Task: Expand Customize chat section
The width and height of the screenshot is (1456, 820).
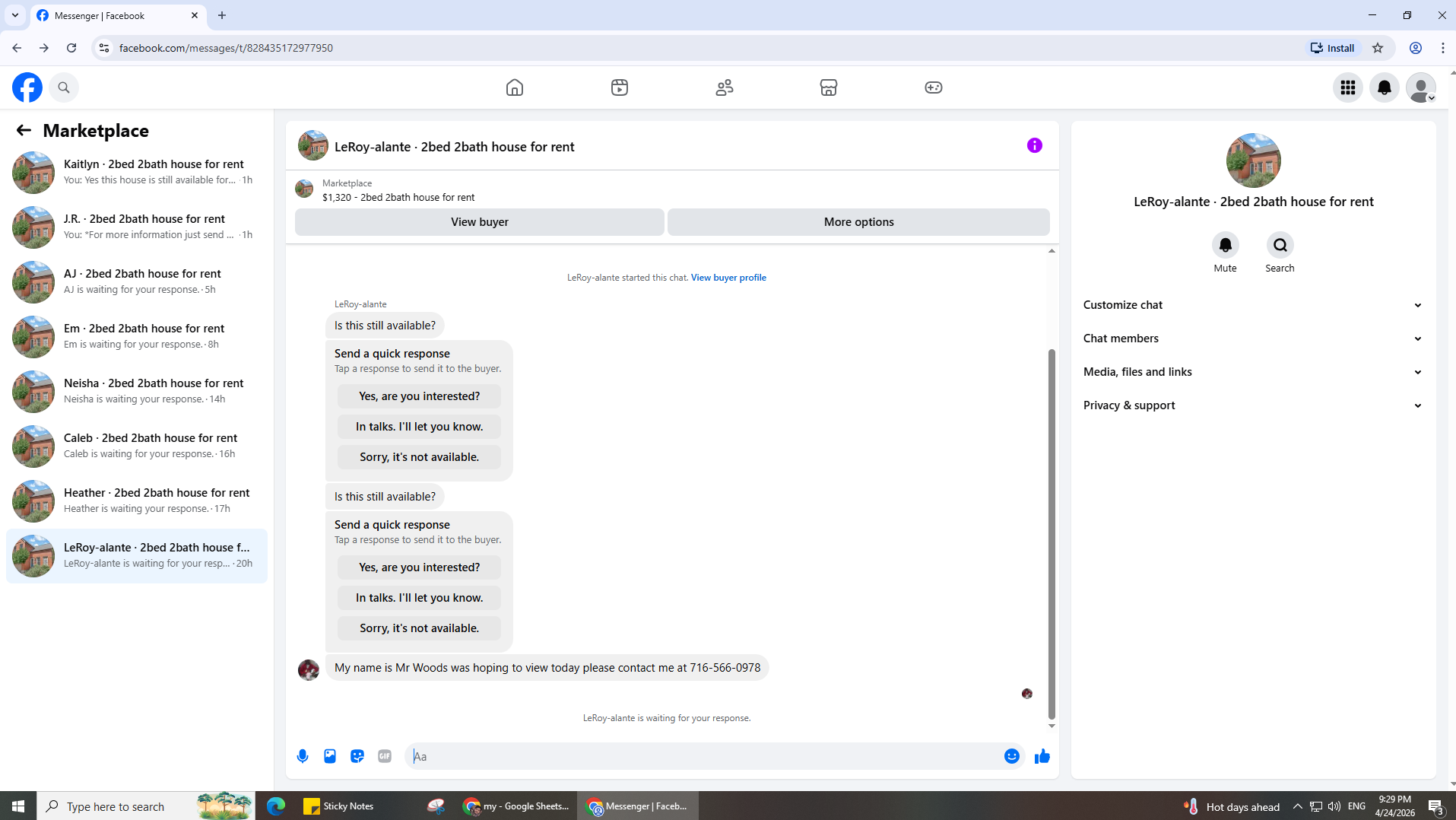Action: coord(1253,305)
